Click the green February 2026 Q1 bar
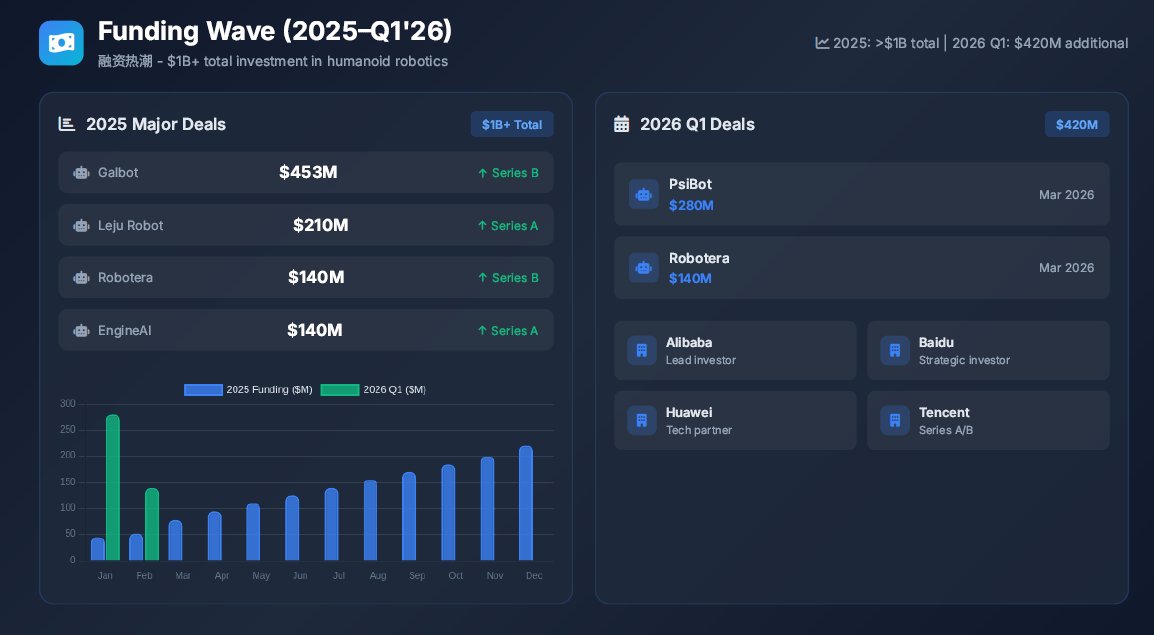This screenshot has height=635, width=1154. click(x=152, y=524)
